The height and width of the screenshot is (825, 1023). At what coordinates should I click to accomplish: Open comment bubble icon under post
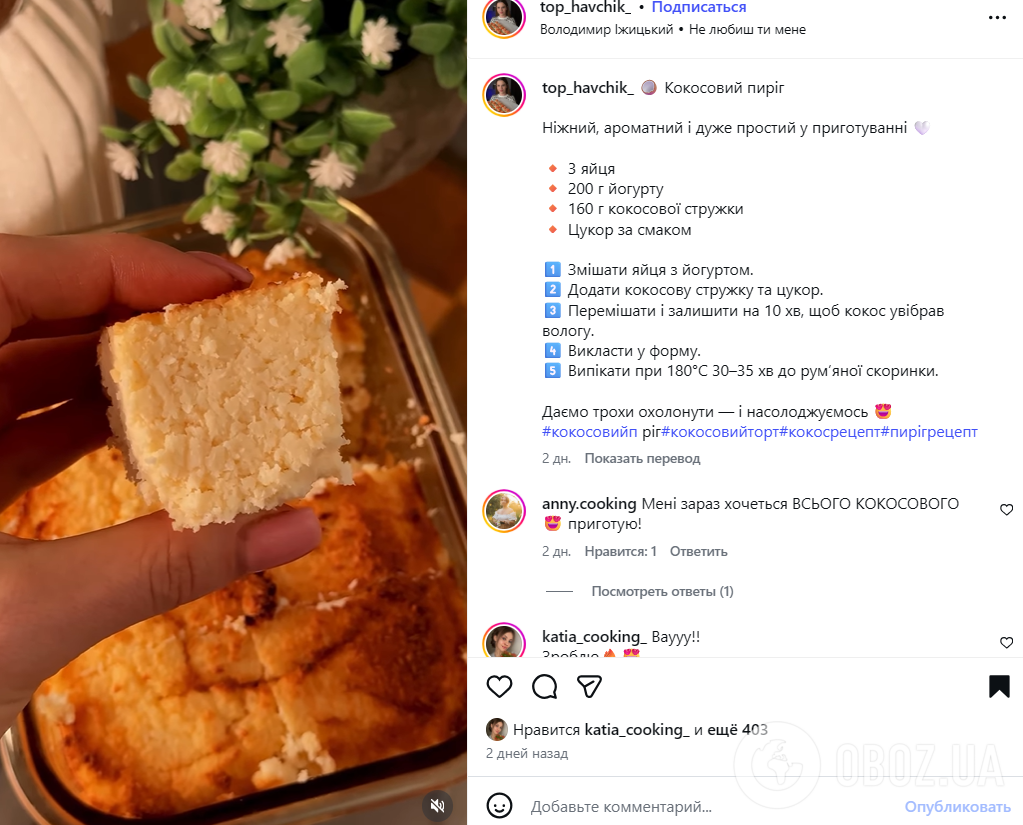544,687
